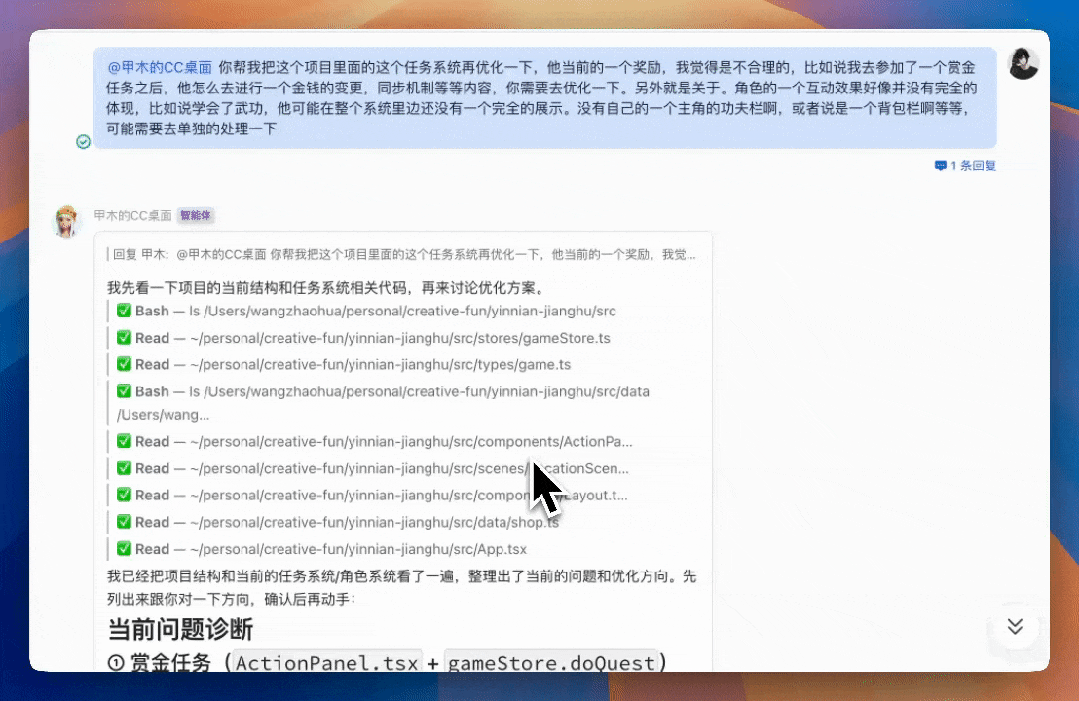Click the green read-status check icon
The width and height of the screenshot is (1079, 701).
83,142
